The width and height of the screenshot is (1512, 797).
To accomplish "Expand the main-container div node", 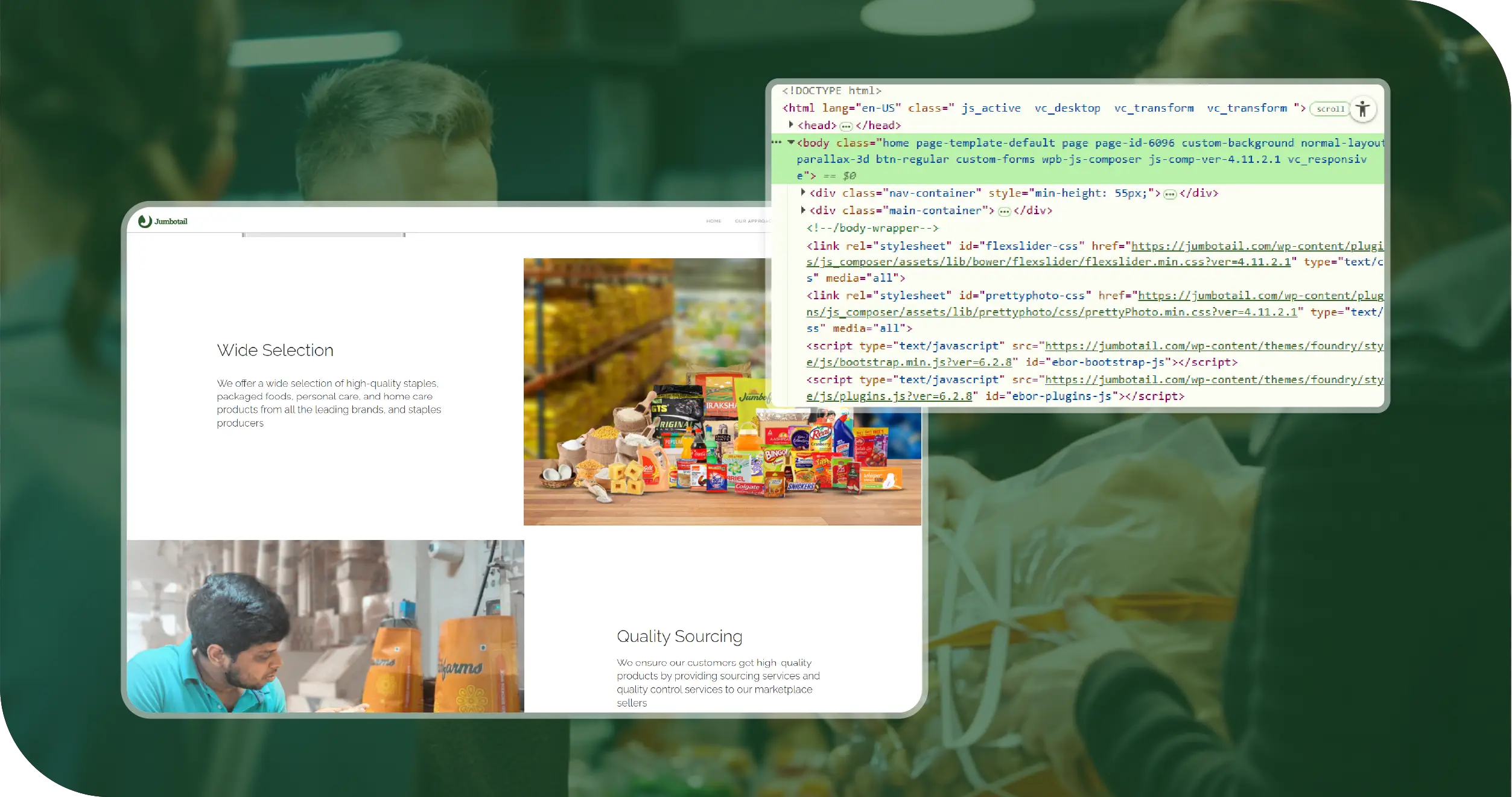I will tap(803, 210).
